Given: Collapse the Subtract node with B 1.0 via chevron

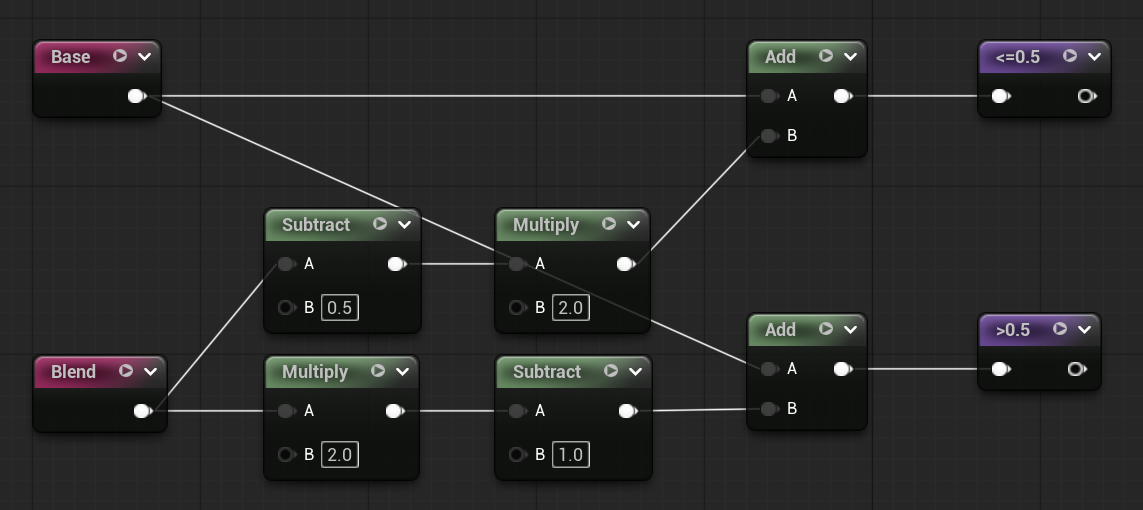Looking at the screenshot, I should point(635,372).
